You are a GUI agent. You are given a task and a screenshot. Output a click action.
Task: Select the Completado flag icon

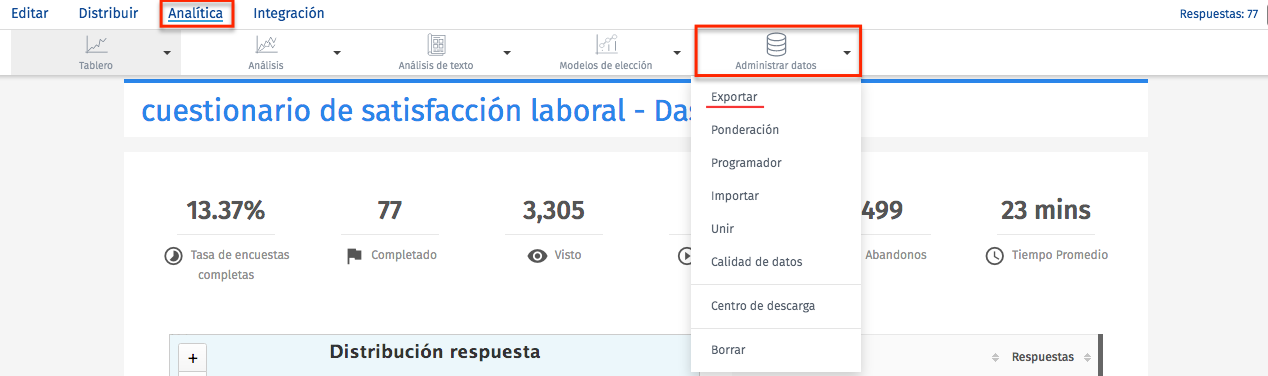point(354,256)
